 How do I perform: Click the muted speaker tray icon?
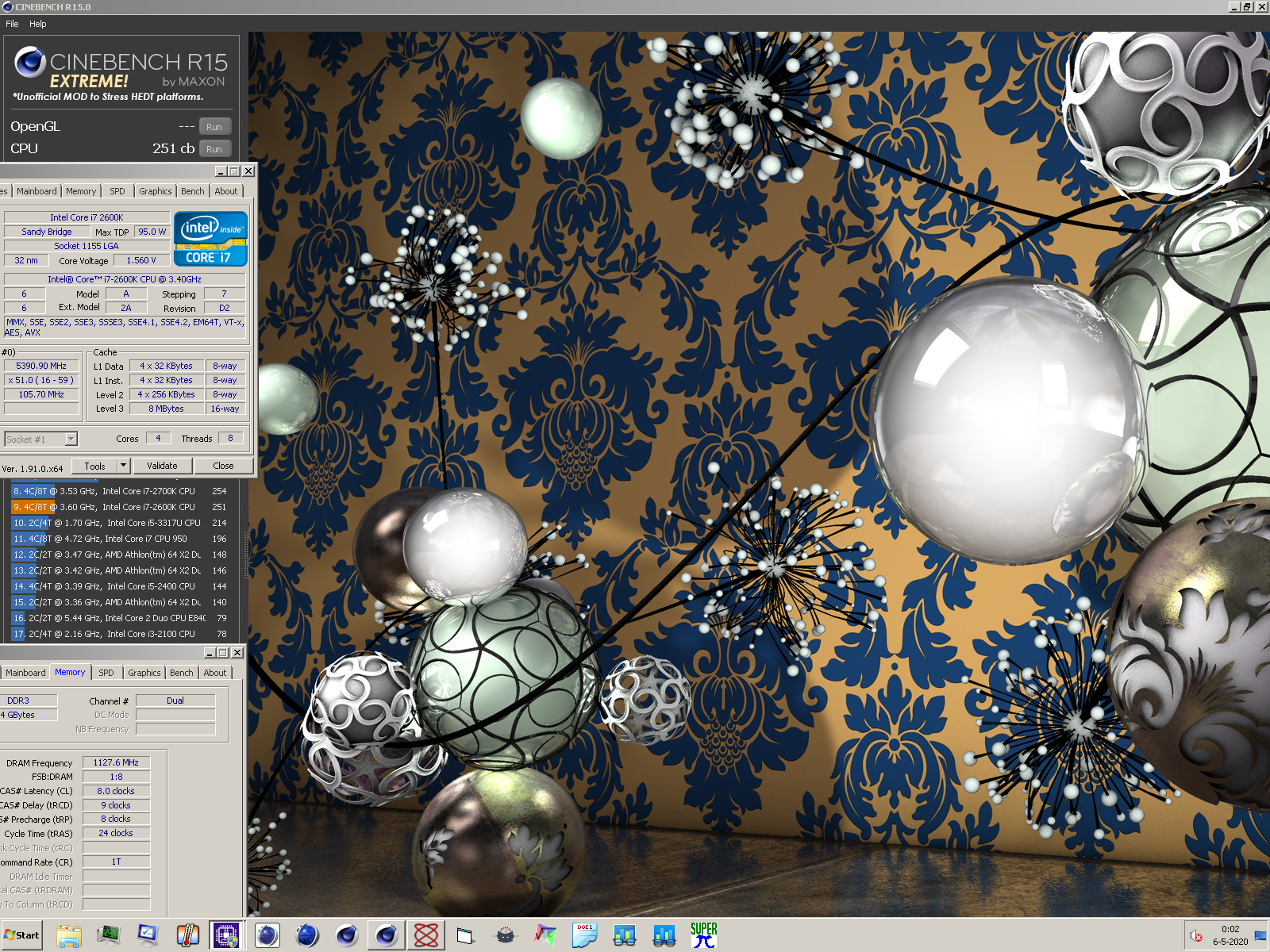pyautogui.click(x=1196, y=937)
